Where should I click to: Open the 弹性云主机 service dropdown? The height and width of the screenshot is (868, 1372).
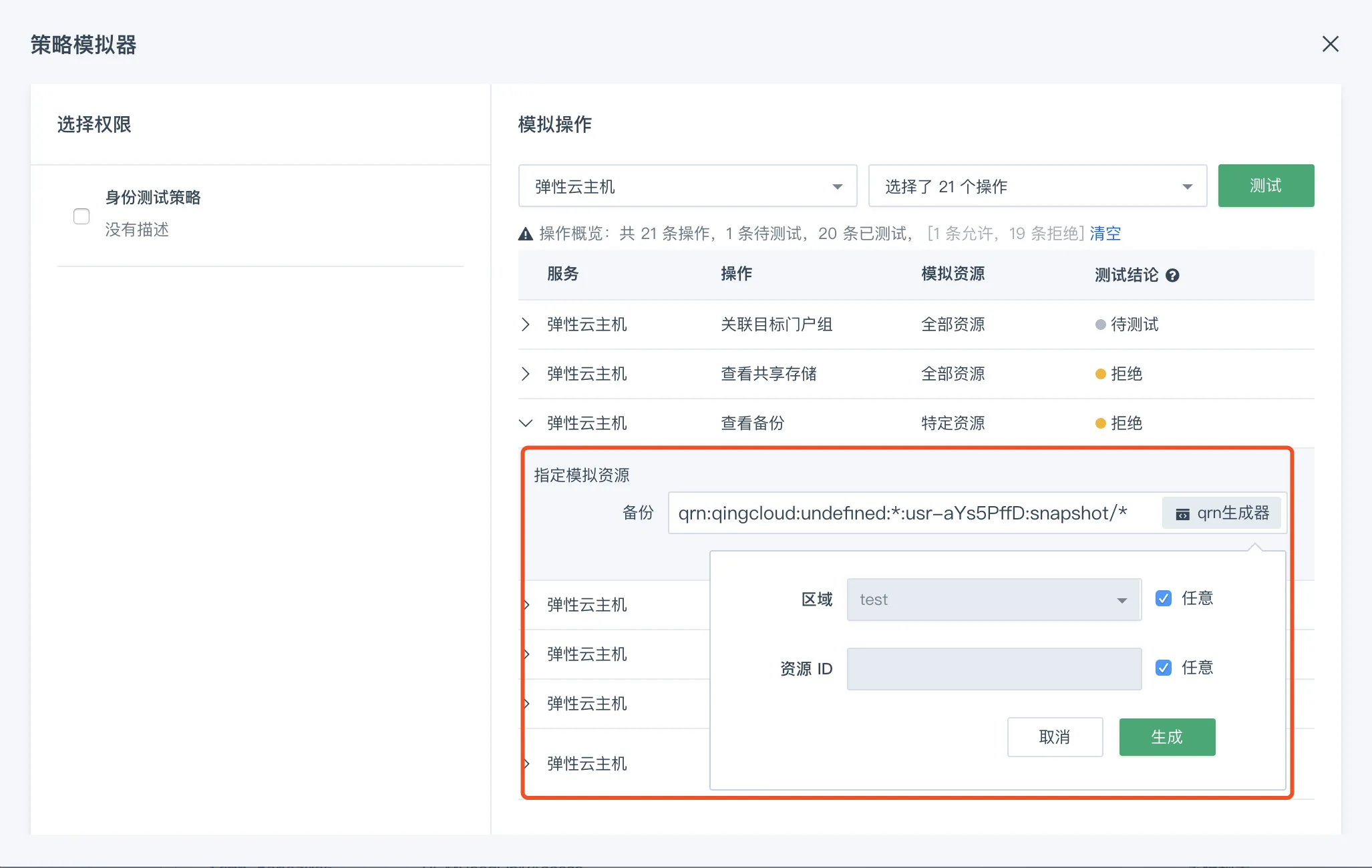click(x=687, y=186)
